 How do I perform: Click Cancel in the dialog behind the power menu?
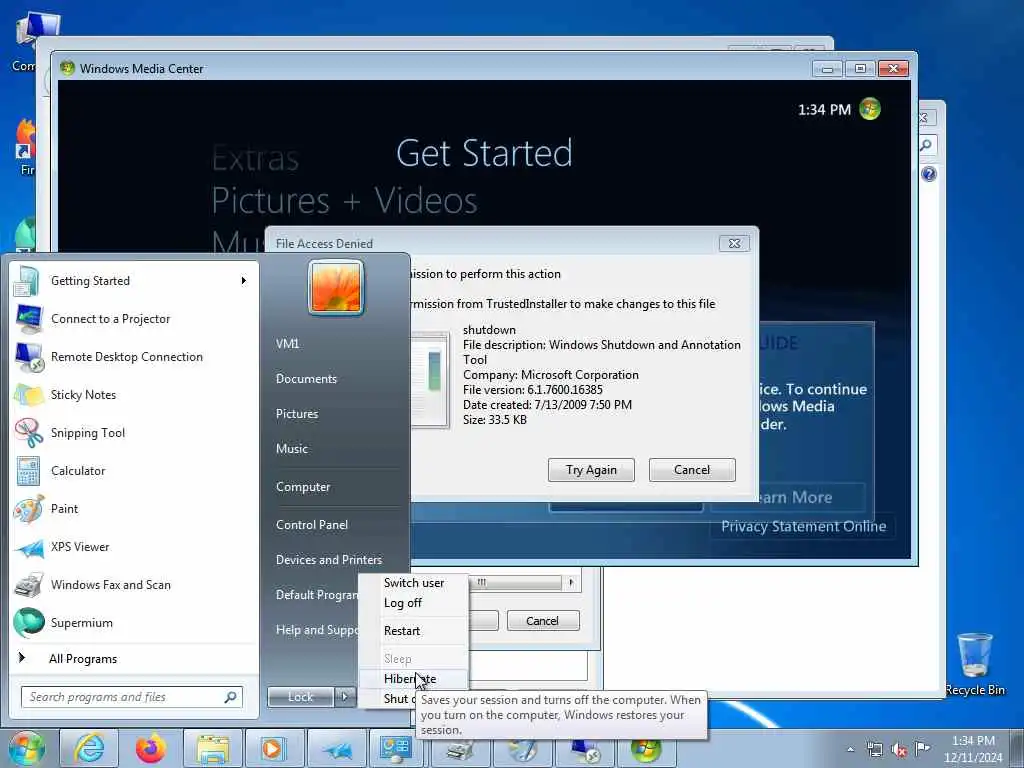coord(543,620)
